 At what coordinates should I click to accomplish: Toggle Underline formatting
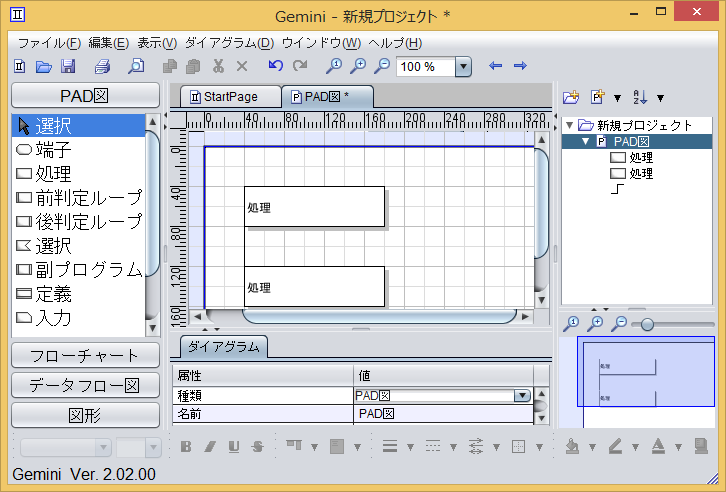pyautogui.click(x=234, y=446)
